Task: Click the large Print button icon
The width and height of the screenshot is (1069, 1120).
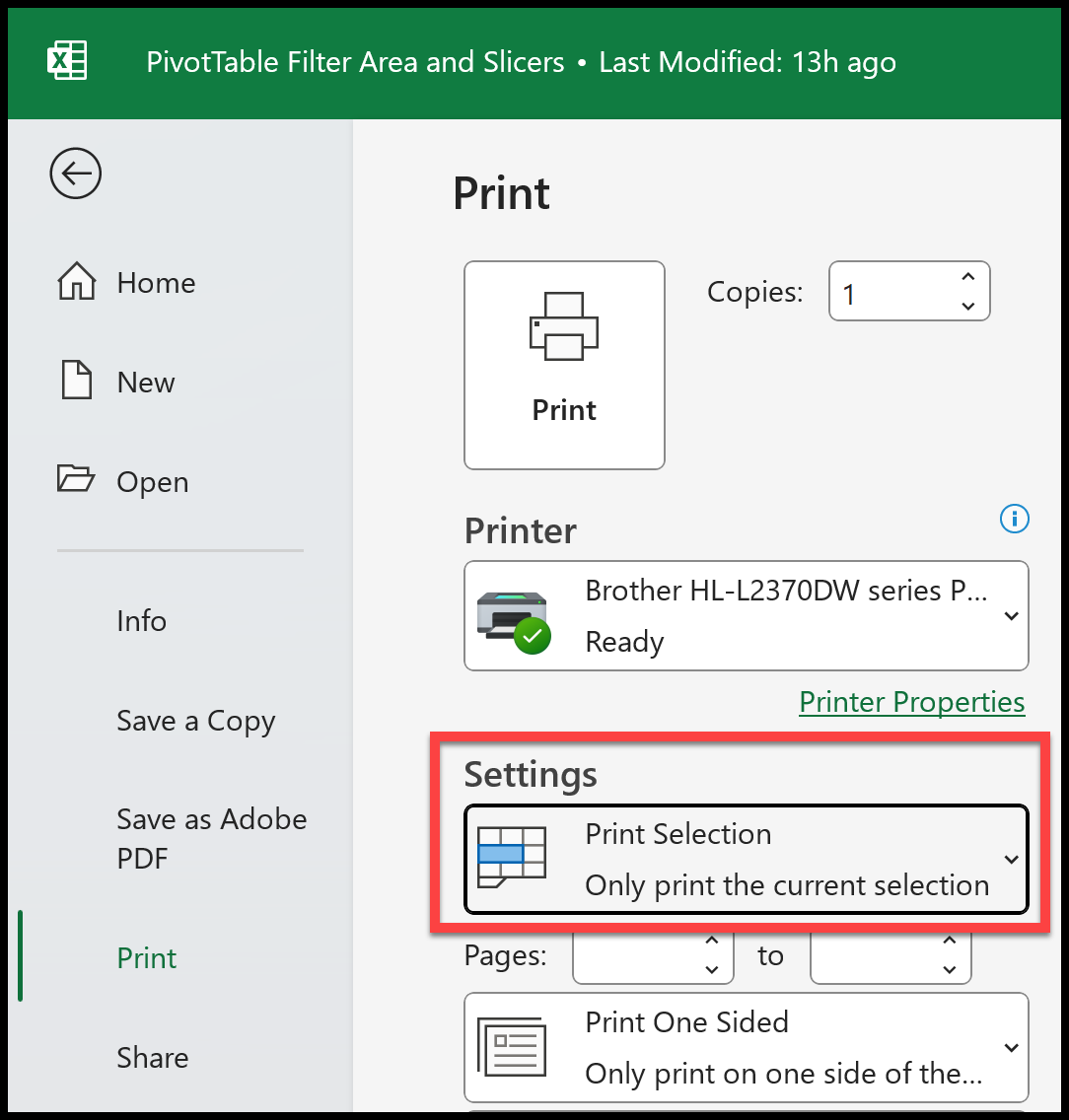Action: tap(564, 327)
